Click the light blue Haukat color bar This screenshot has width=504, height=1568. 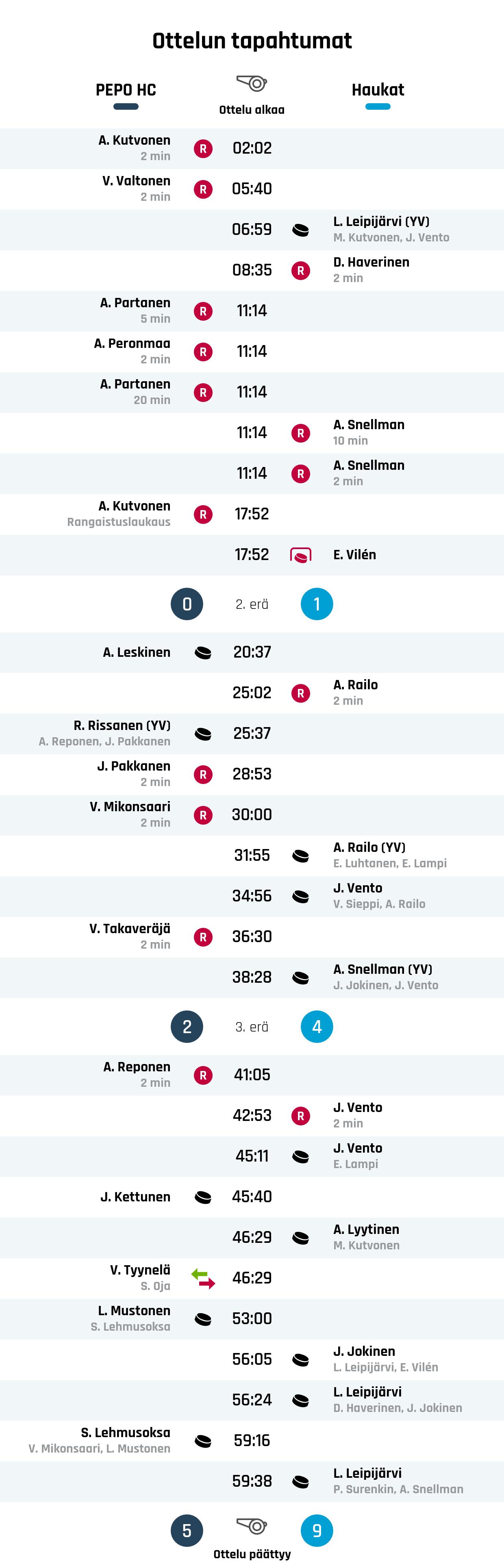click(x=378, y=106)
